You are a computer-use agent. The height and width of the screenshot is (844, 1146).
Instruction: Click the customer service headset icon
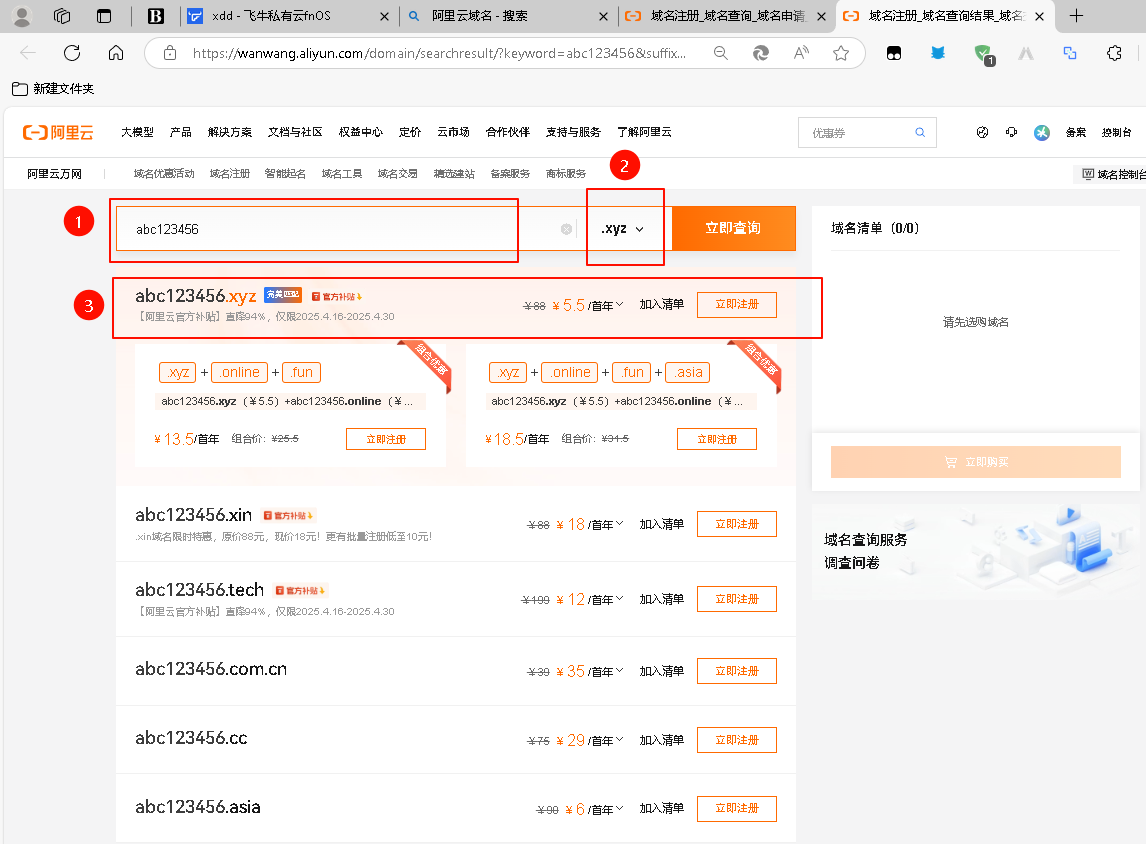[x=1012, y=132]
